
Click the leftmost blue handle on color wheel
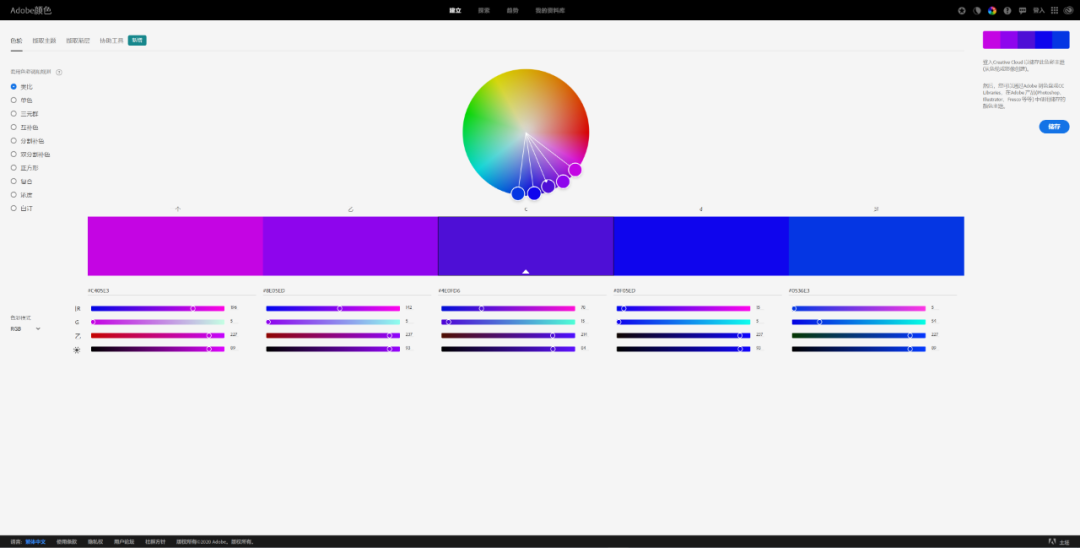(x=518, y=193)
